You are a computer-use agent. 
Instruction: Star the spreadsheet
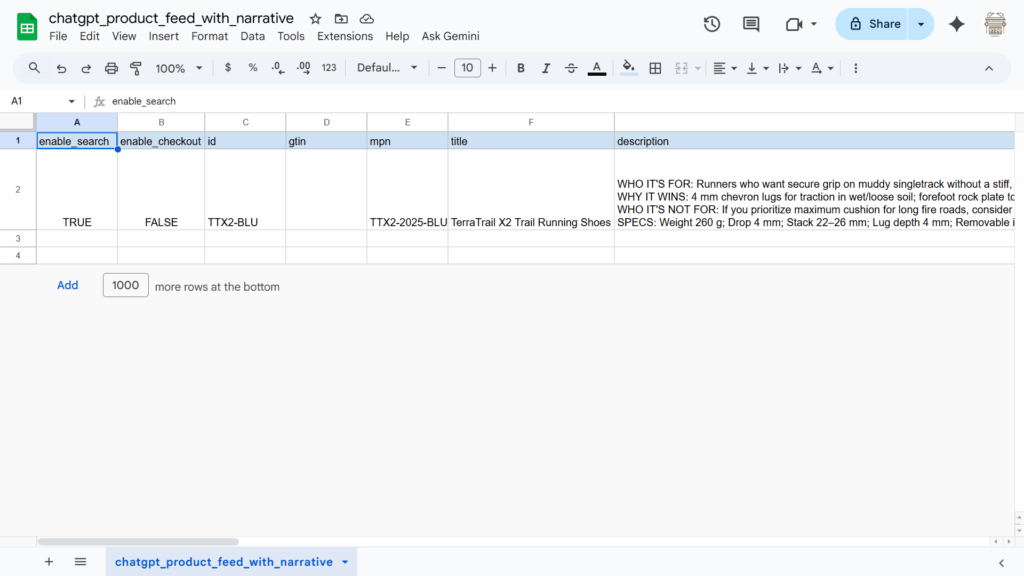coord(314,18)
